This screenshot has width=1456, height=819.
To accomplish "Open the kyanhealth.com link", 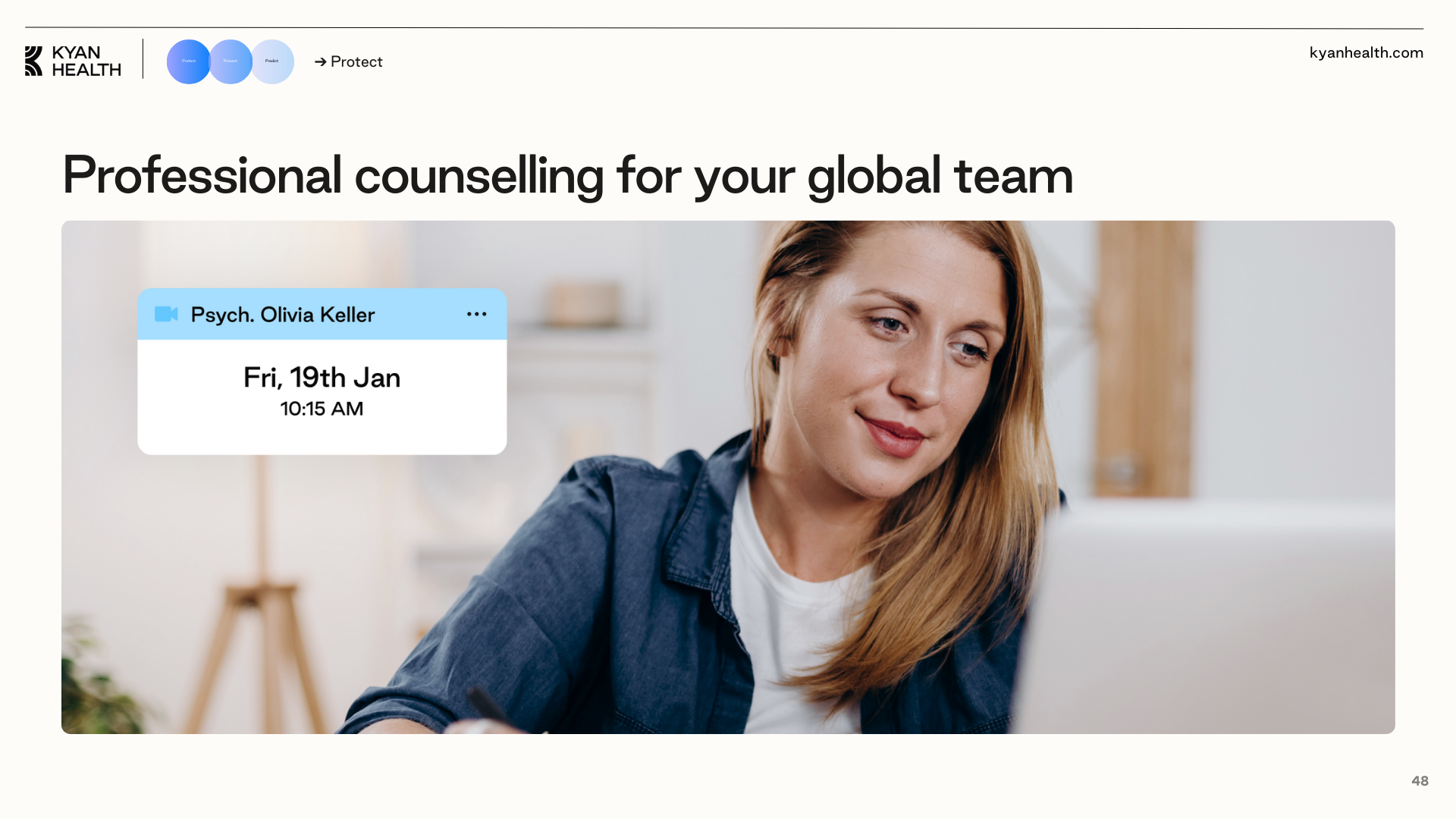I will (x=1366, y=52).
